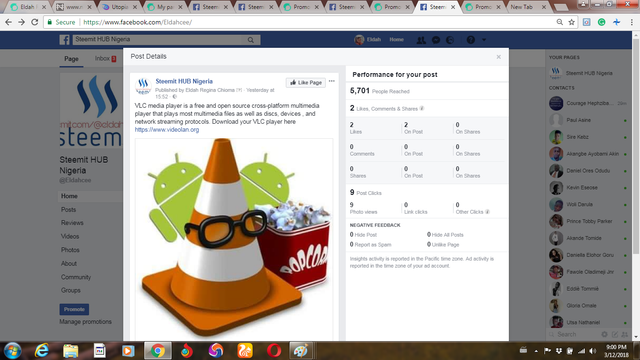Select Groups in page sidebar
The height and width of the screenshot is (360, 640).
(71, 291)
